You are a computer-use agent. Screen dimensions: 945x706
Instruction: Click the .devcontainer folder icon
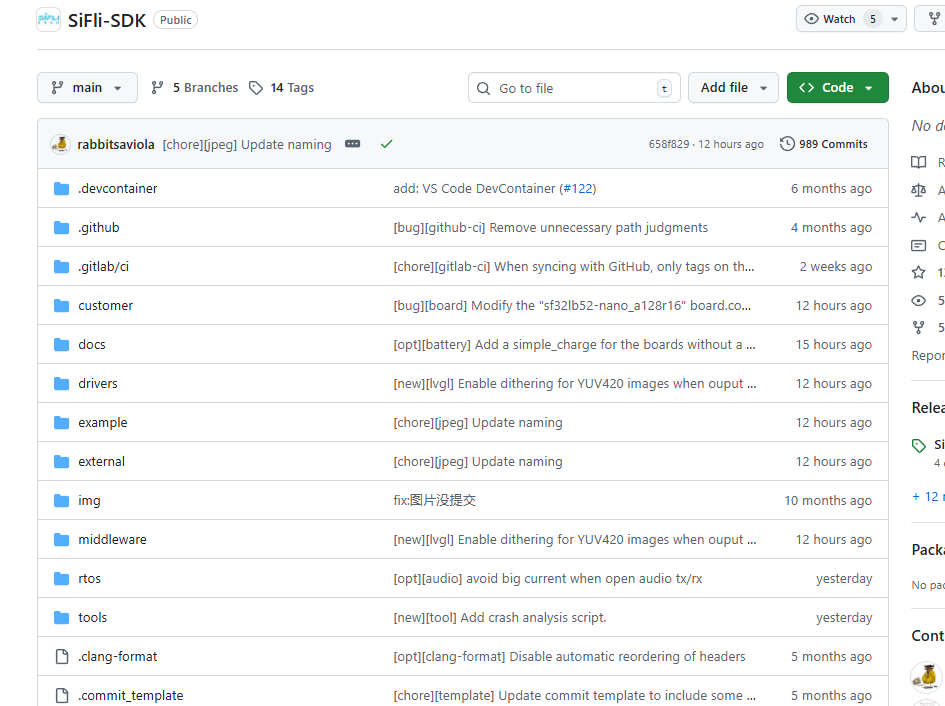point(61,189)
